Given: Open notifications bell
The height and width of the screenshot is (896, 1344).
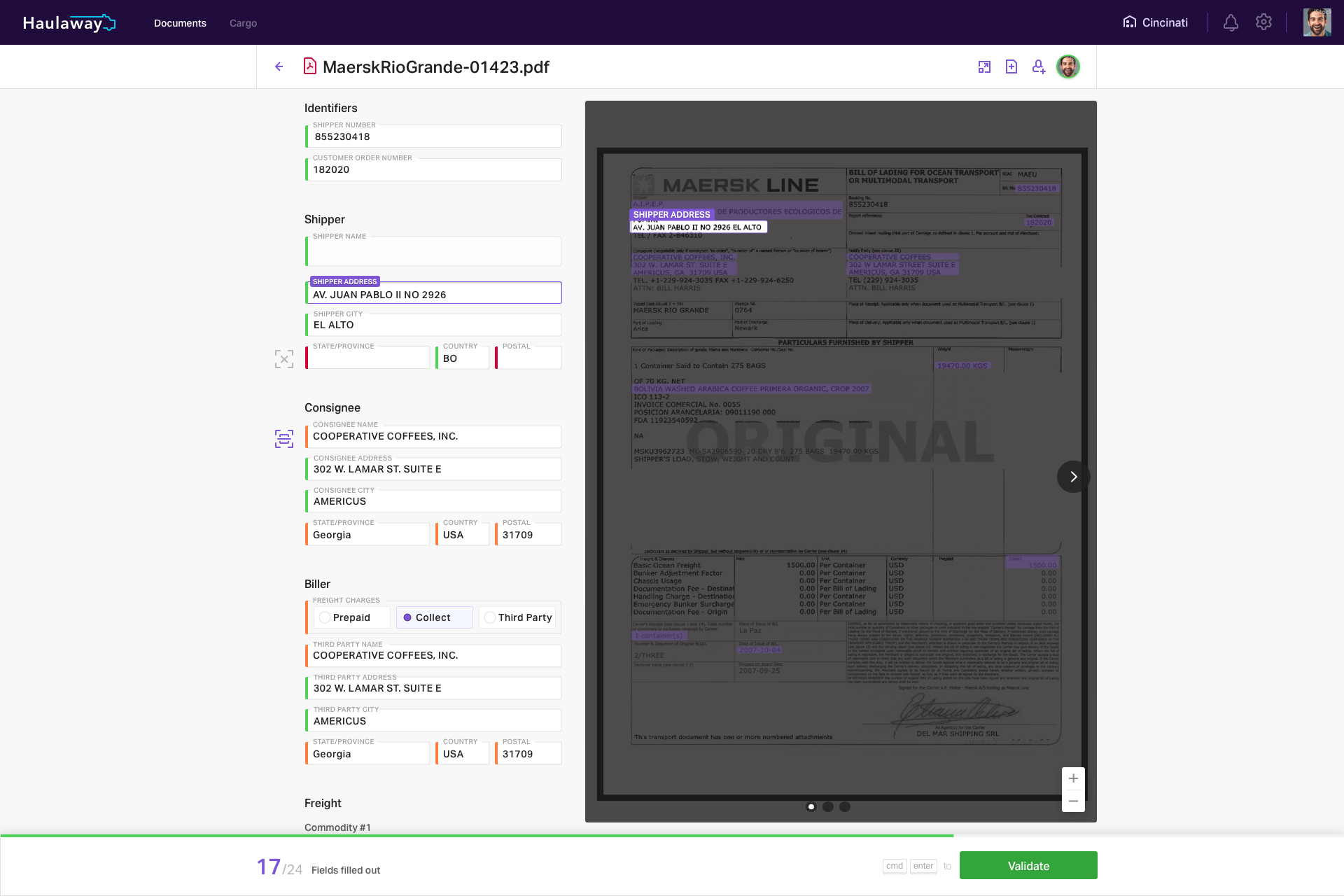Looking at the screenshot, I should (x=1231, y=22).
